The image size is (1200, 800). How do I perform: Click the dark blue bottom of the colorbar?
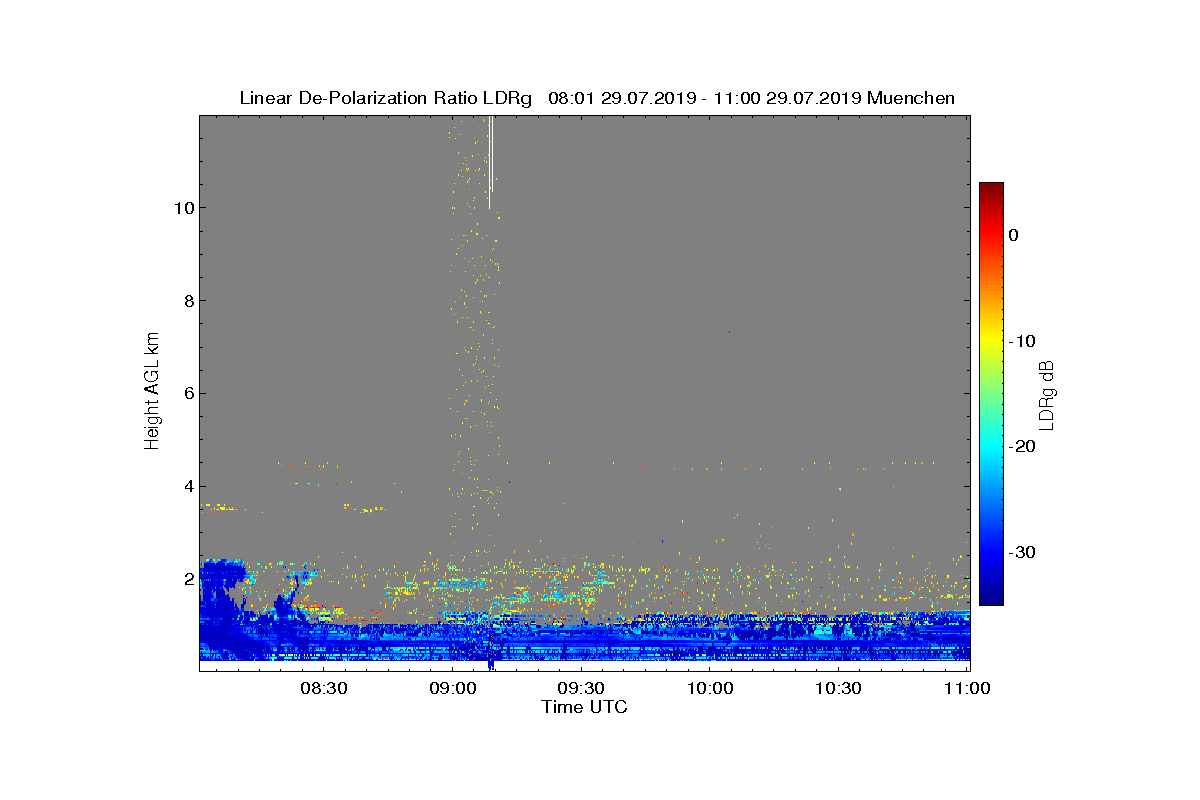coord(991,597)
